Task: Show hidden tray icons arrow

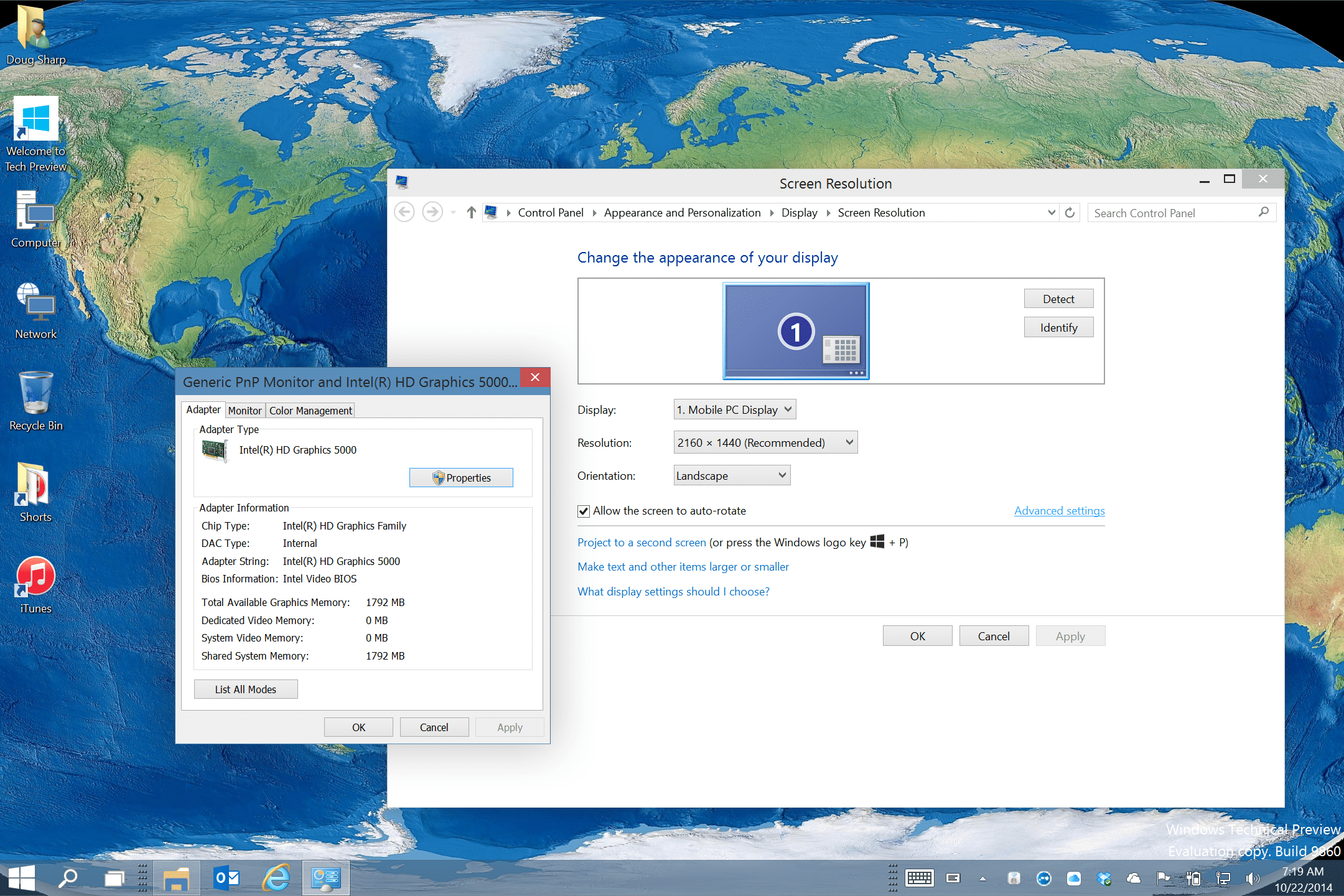Action: (983, 879)
